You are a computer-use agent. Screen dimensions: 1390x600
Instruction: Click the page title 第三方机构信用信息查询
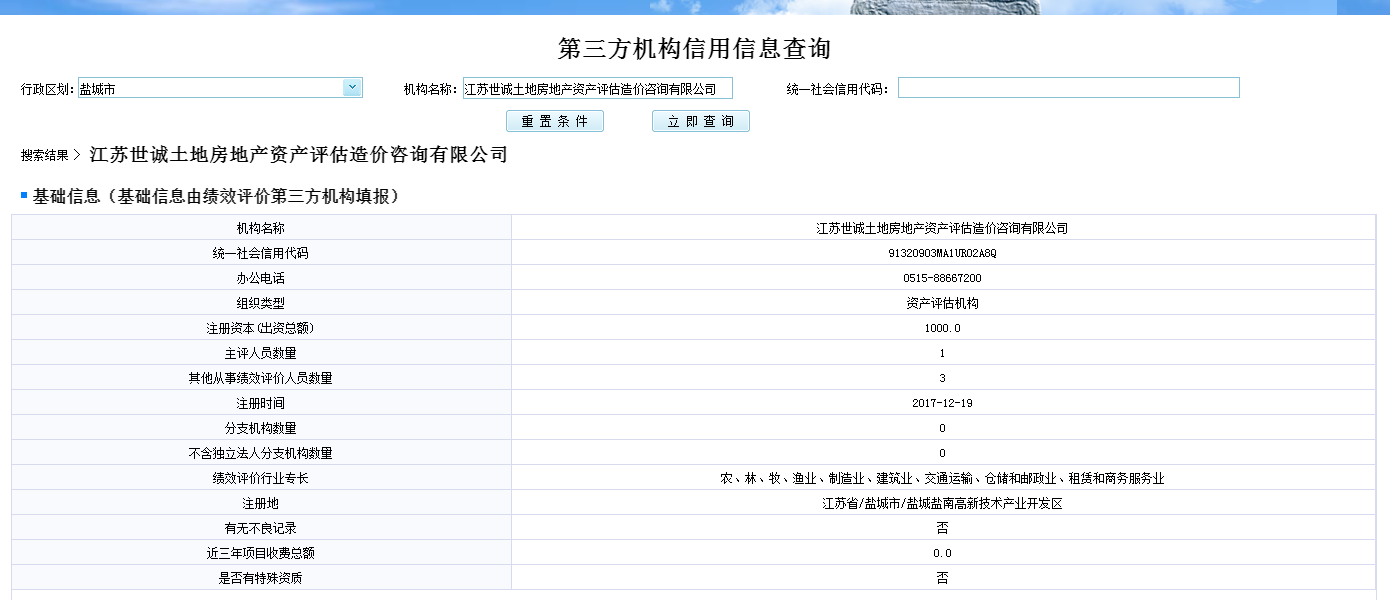(x=694, y=49)
